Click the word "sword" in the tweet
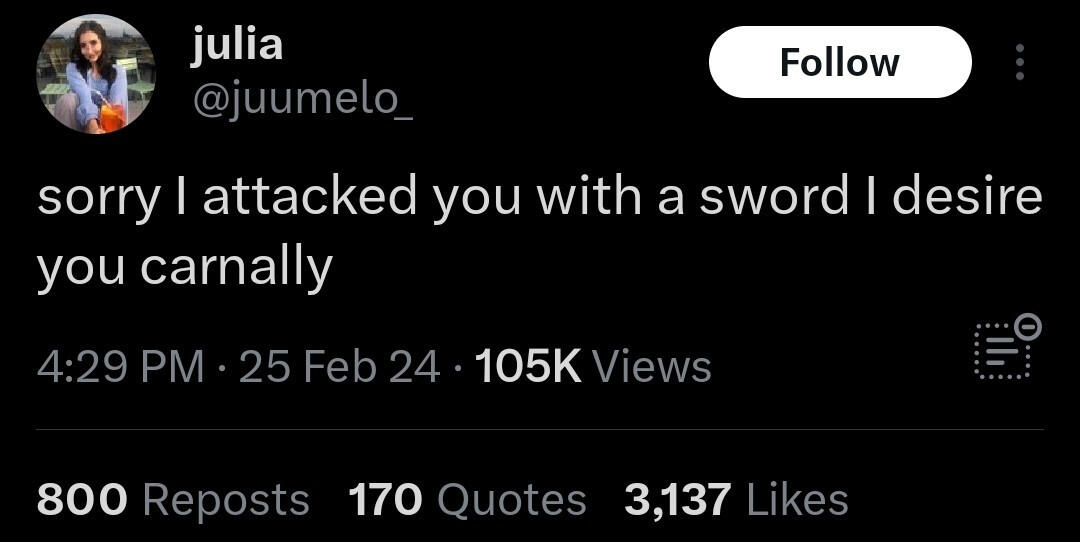This screenshot has width=1080, height=542. tap(773, 197)
